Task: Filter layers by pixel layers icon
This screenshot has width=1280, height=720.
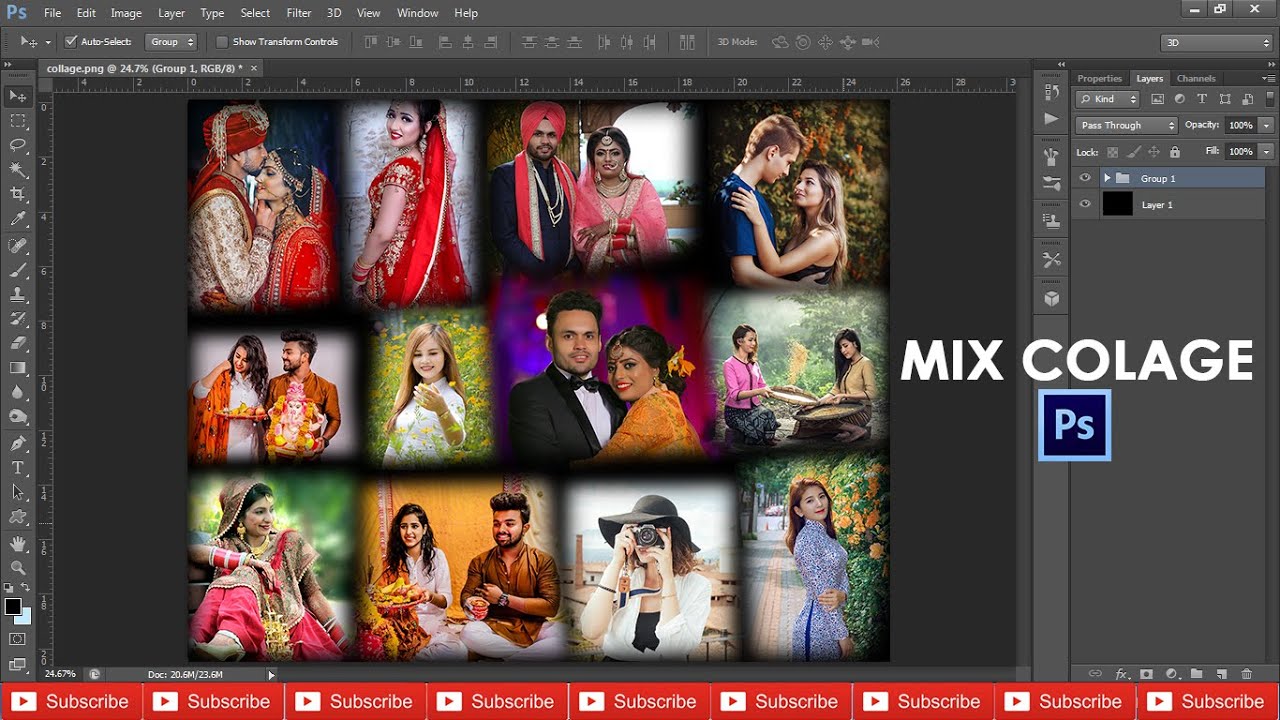Action: 1158,99
